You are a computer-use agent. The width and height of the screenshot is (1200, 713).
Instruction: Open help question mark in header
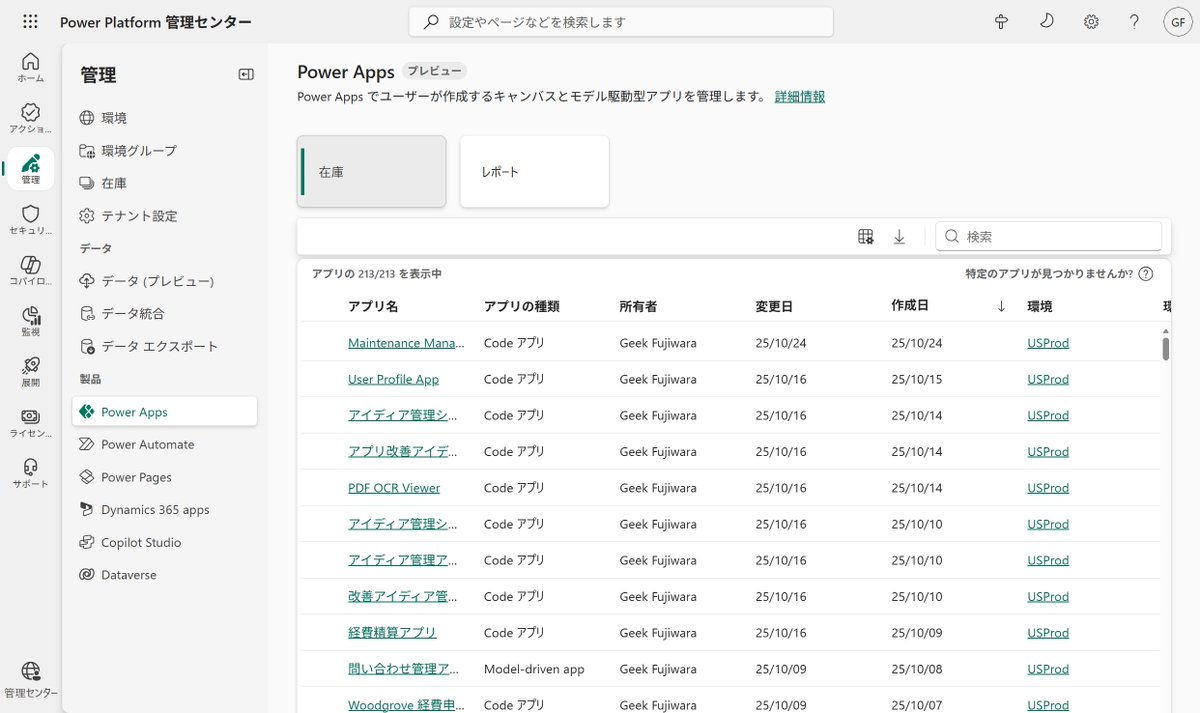coord(1134,21)
